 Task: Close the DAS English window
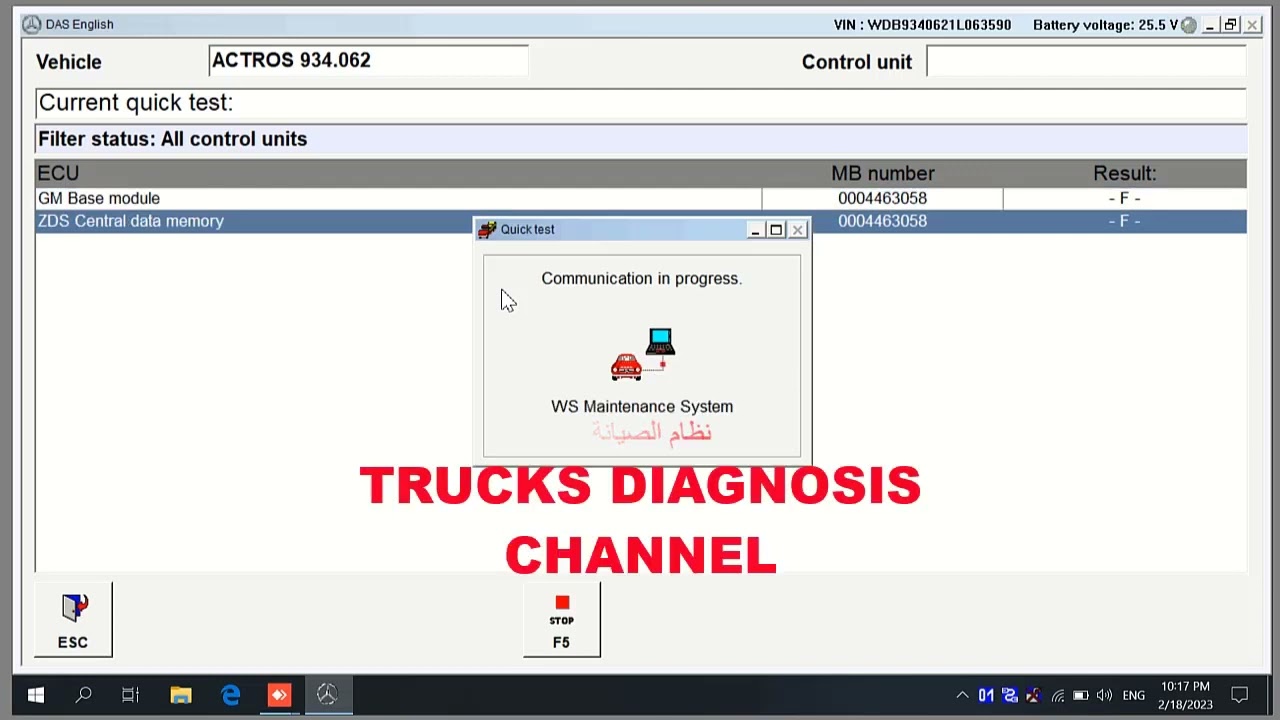pyautogui.click(x=1252, y=25)
